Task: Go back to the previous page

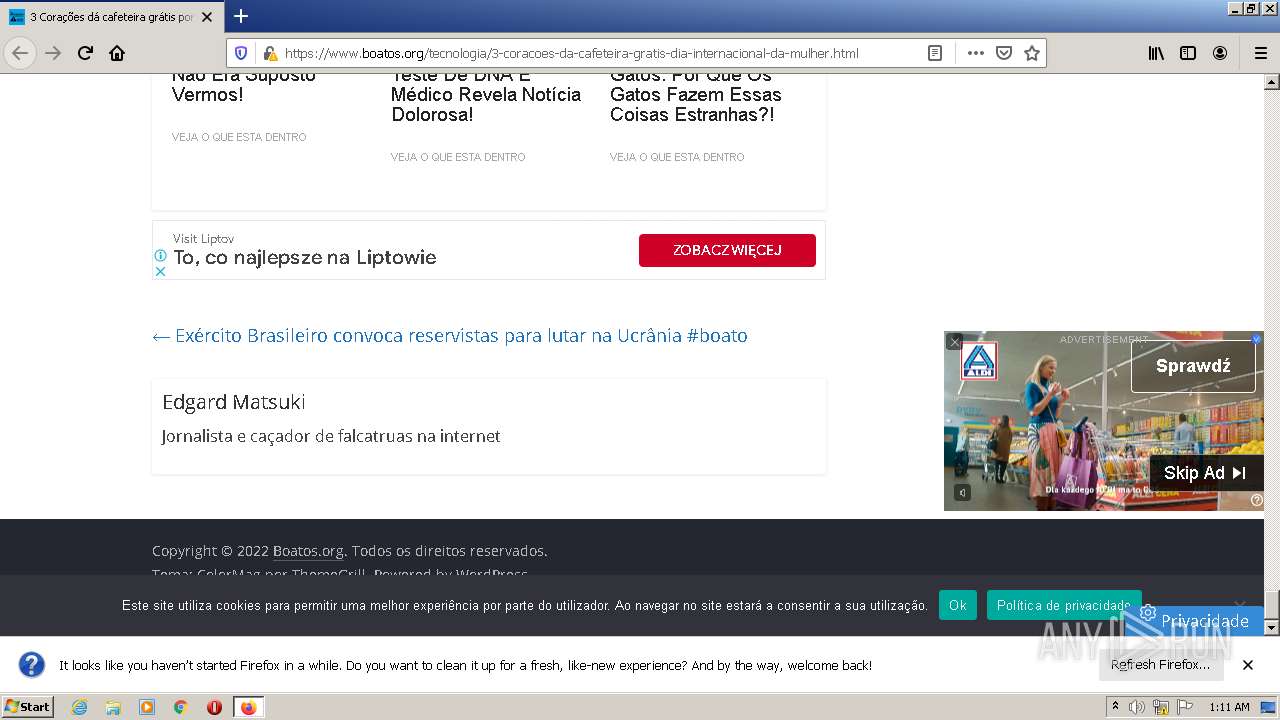Action: tap(20, 53)
